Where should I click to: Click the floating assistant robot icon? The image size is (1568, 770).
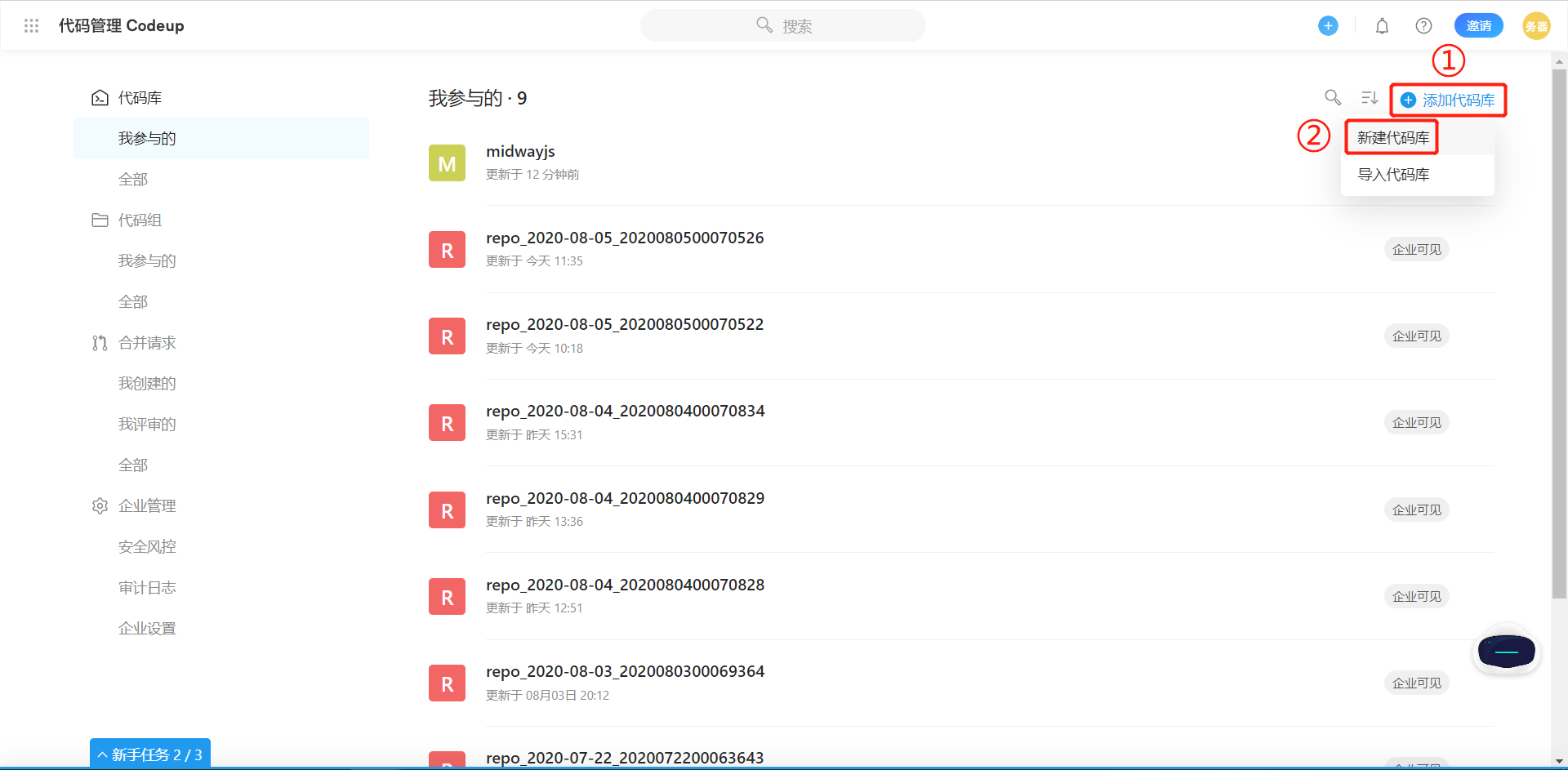click(1506, 652)
